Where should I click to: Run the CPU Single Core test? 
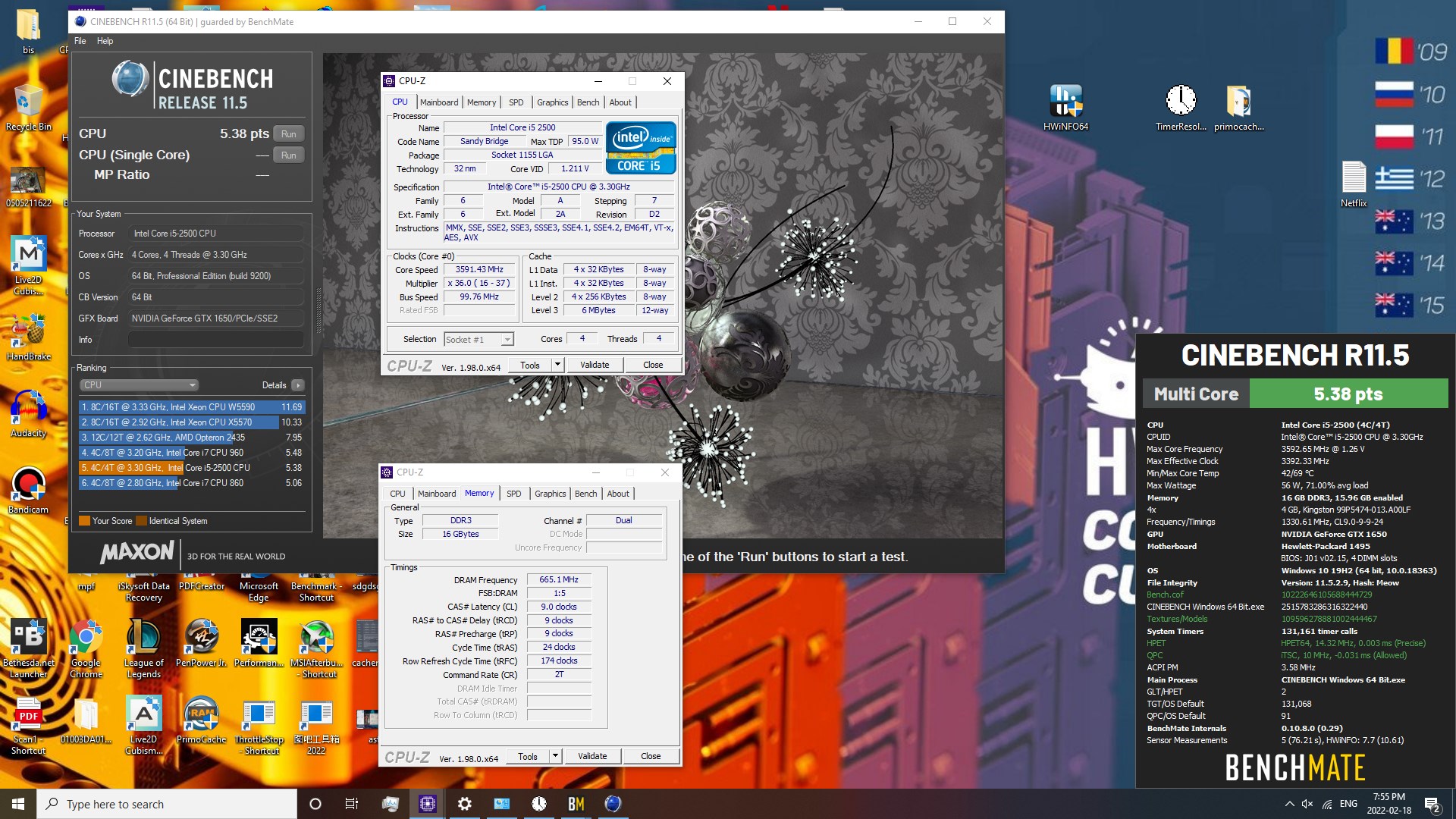click(x=288, y=155)
